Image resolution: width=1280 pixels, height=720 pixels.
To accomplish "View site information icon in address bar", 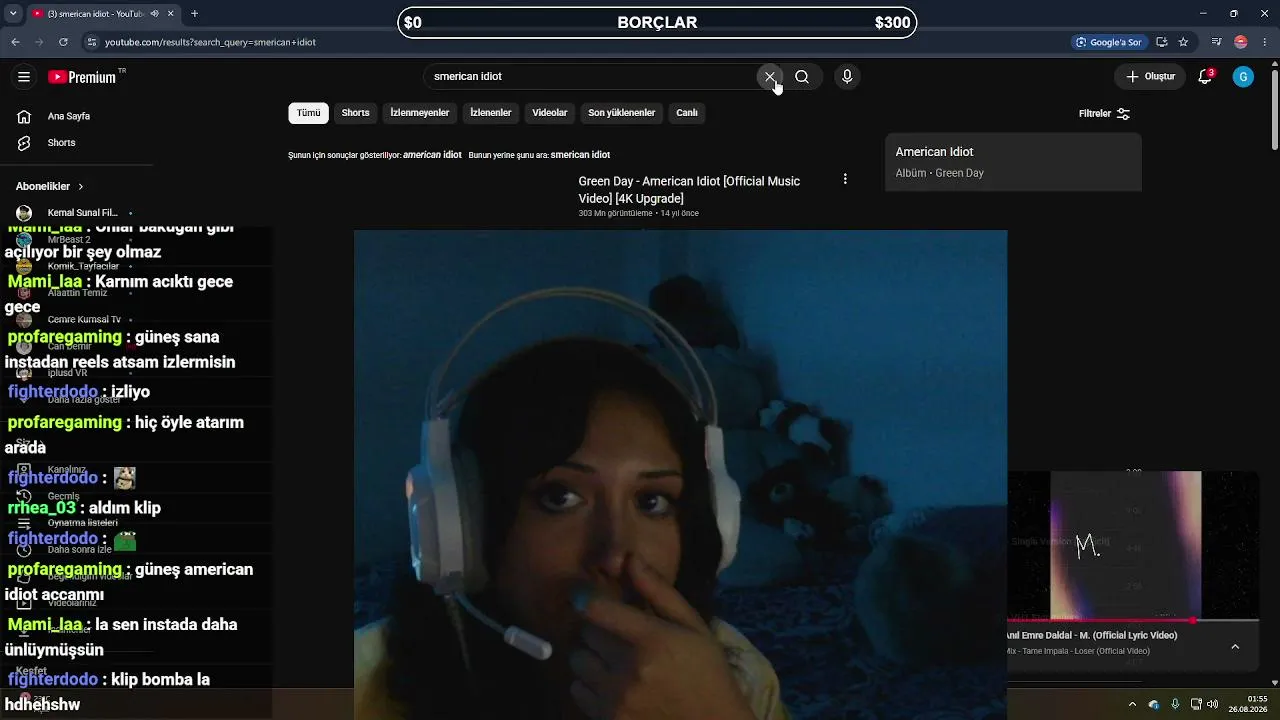I will (x=92, y=42).
